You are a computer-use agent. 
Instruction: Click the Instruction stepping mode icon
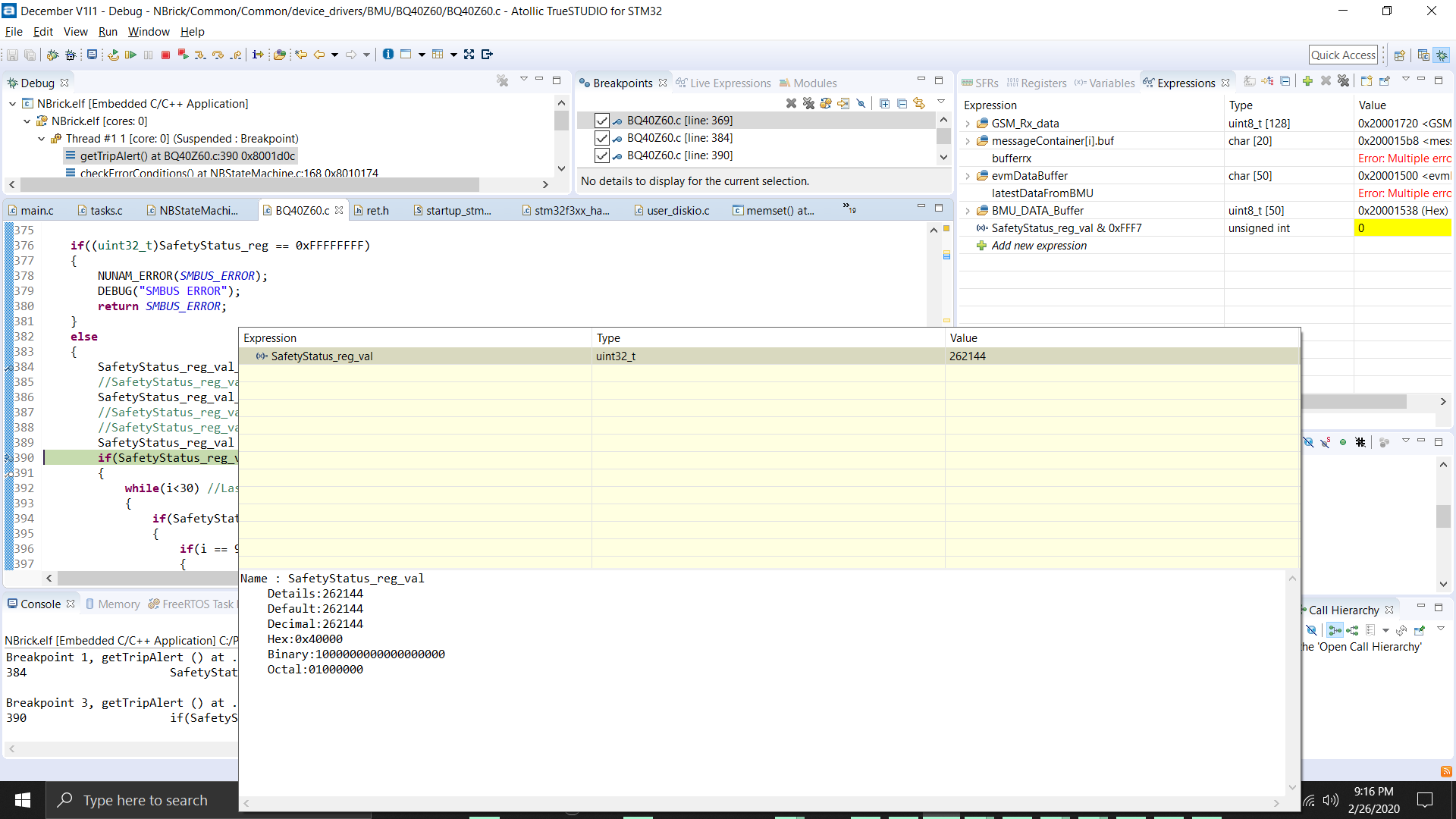pos(258,55)
